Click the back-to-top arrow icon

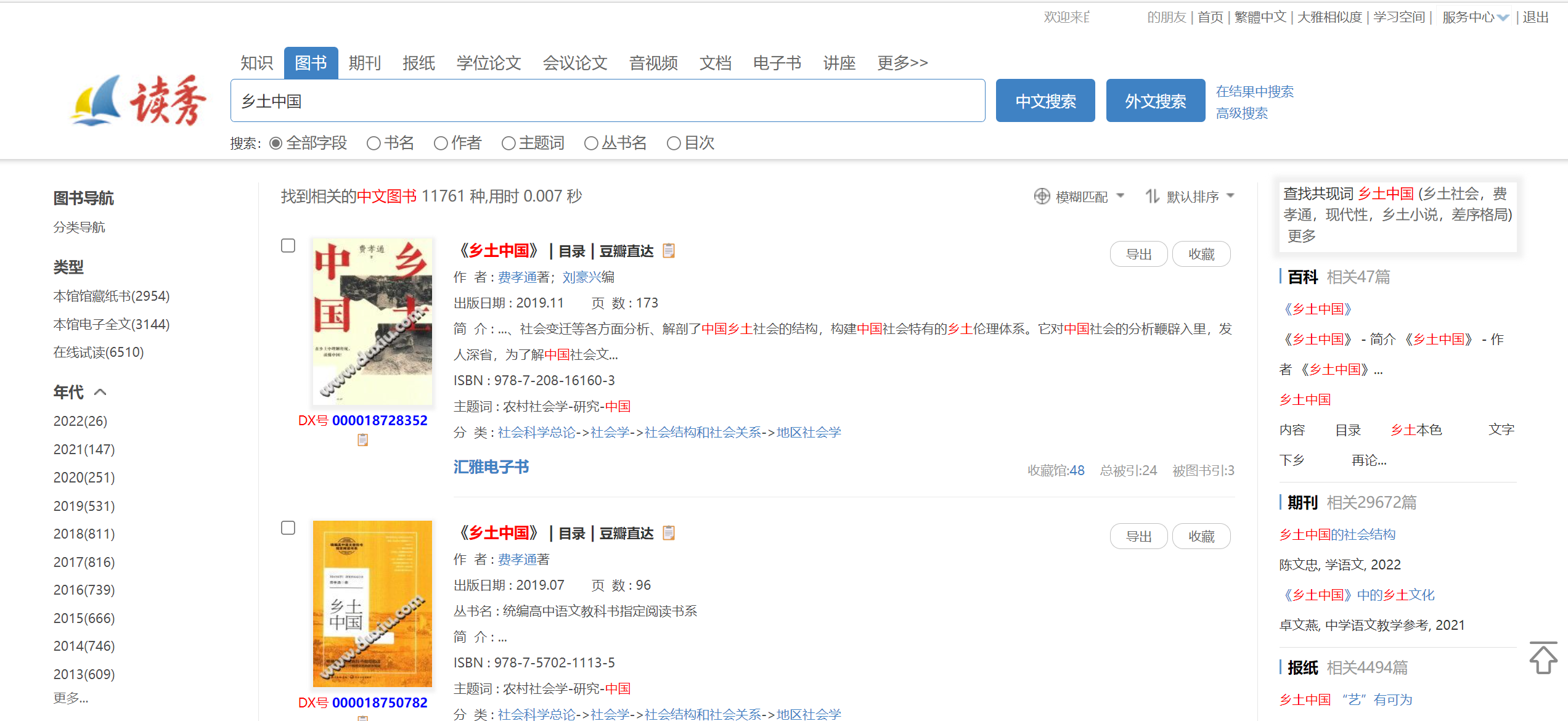tap(1543, 659)
